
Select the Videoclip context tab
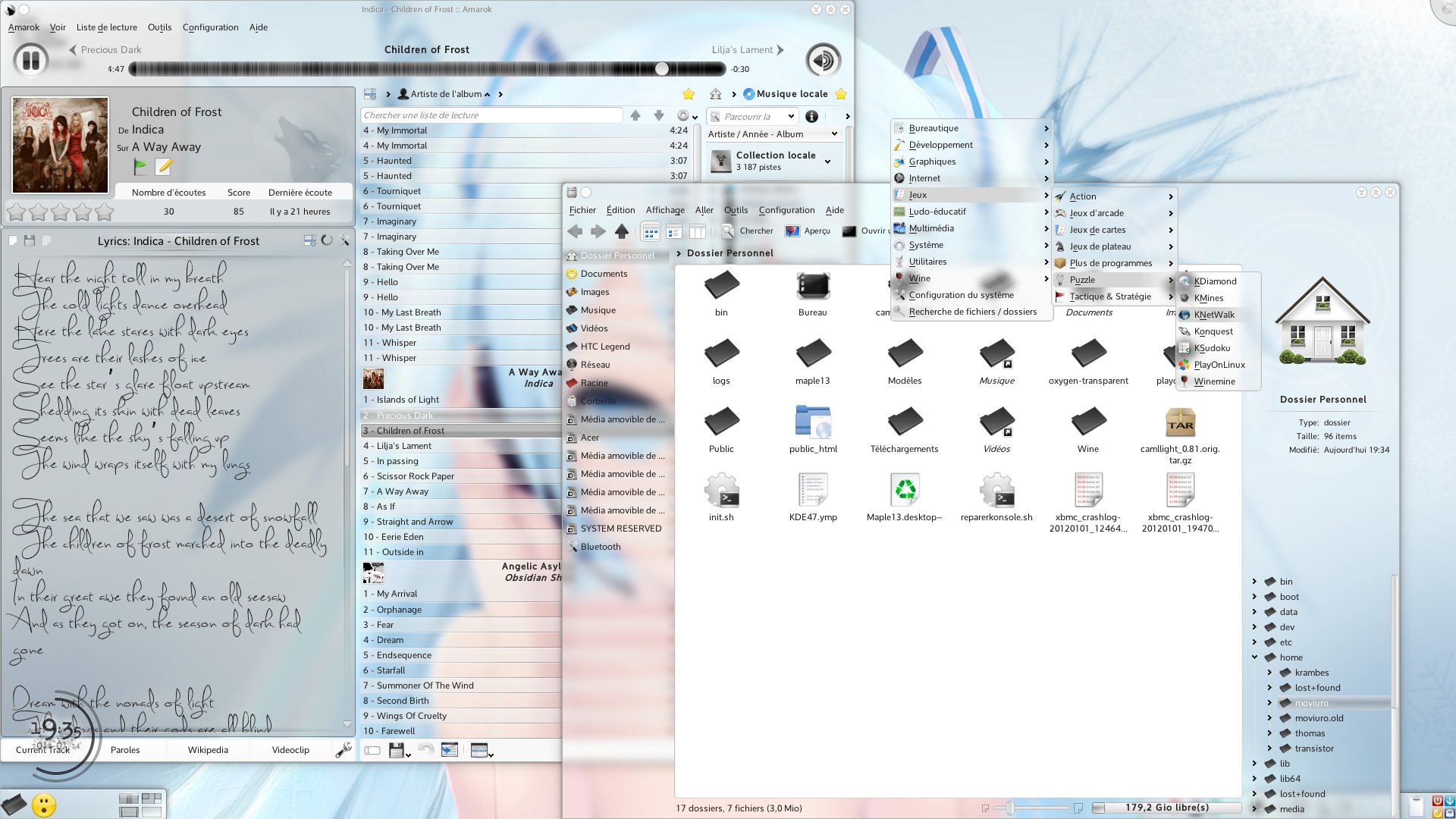point(290,750)
